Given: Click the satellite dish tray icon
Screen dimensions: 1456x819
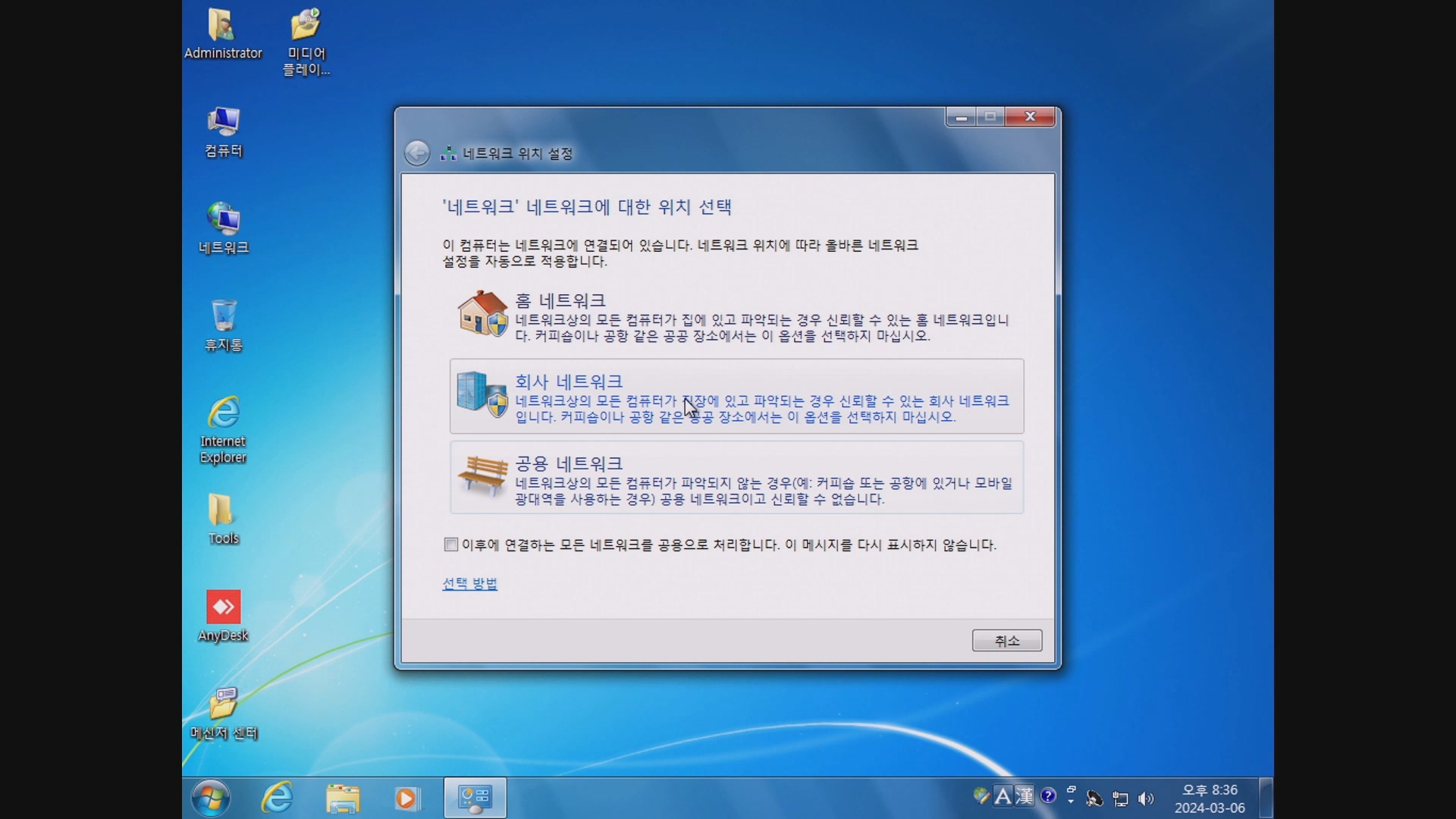Looking at the screenshot, I should tap(1094, 799).
